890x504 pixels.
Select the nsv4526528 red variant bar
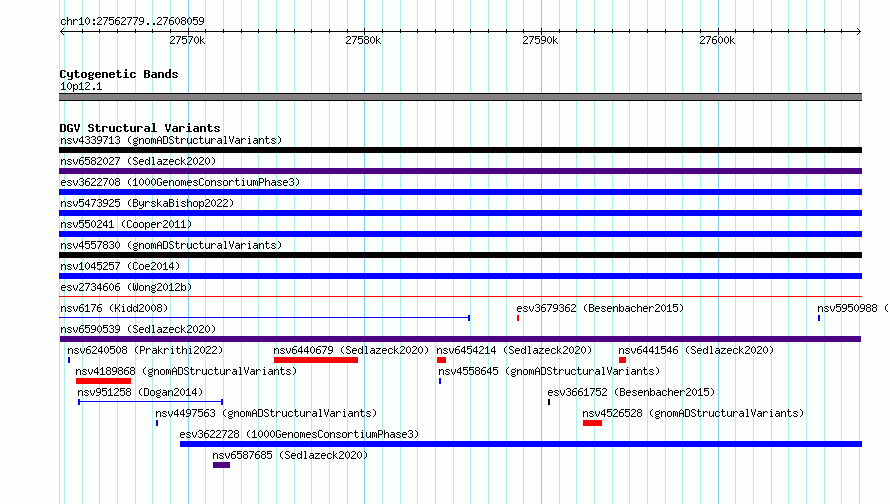pos(592,423)
